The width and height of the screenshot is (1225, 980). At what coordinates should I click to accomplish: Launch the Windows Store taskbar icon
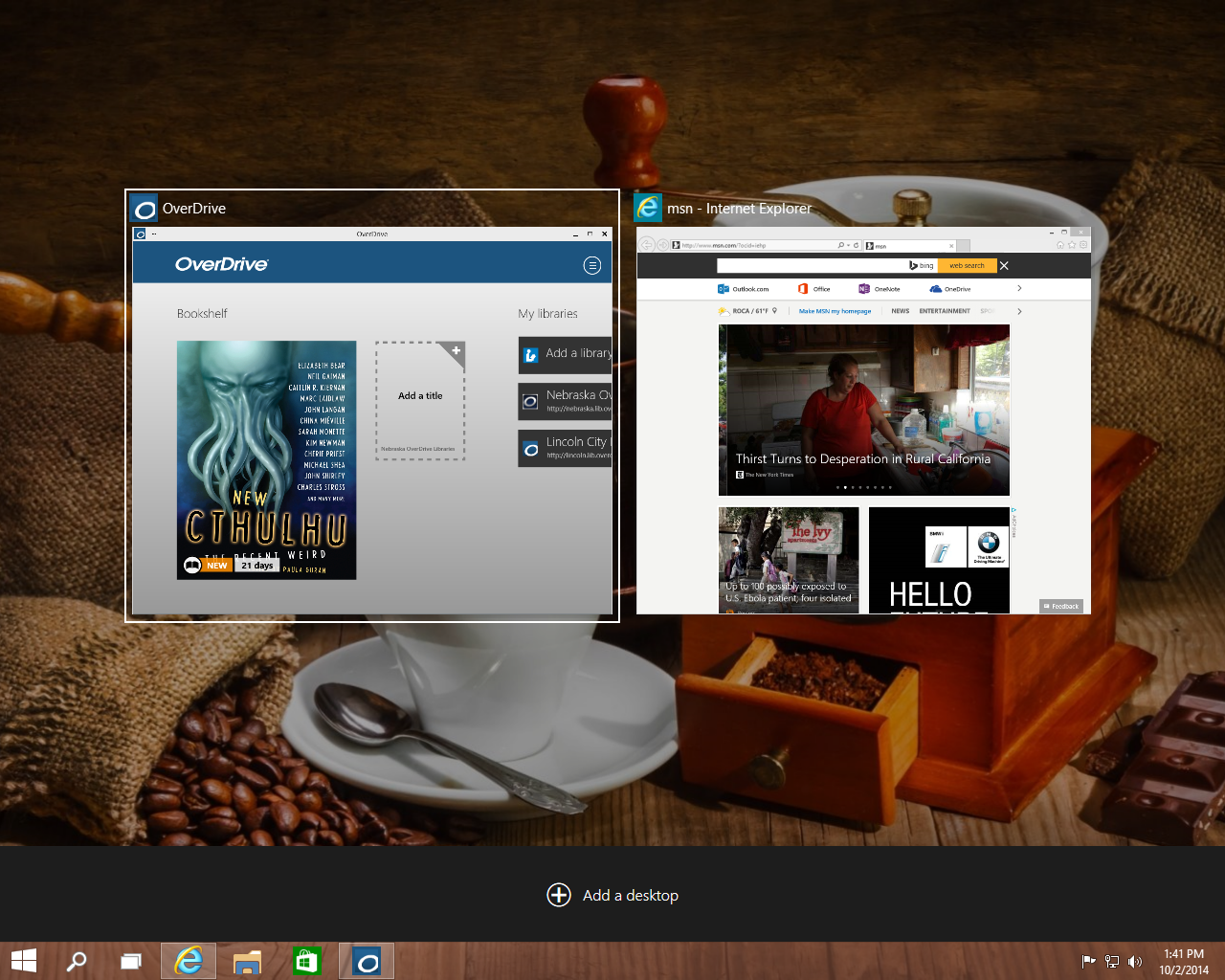pos(306,961)
